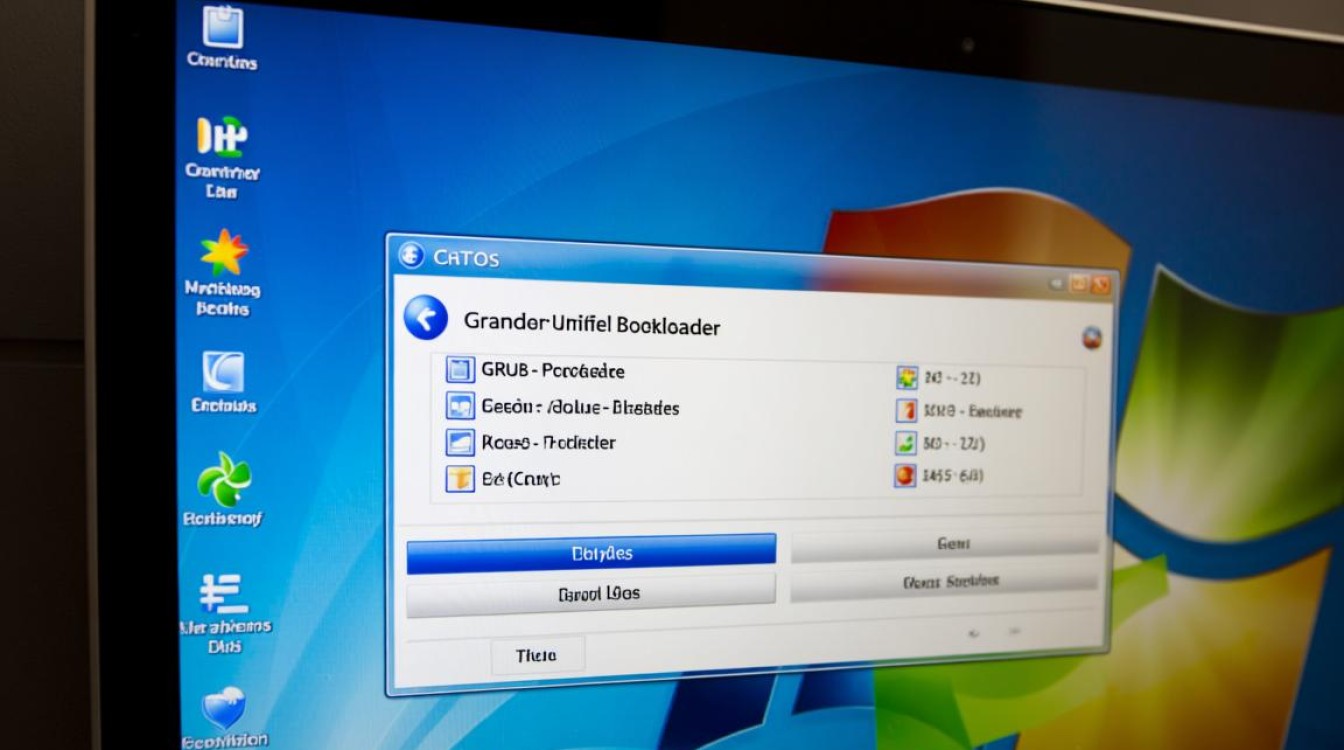Click the small round icon right of heading
Image resolution: width=1344 pixels, height=750 pixels.
coord(1092,338)
